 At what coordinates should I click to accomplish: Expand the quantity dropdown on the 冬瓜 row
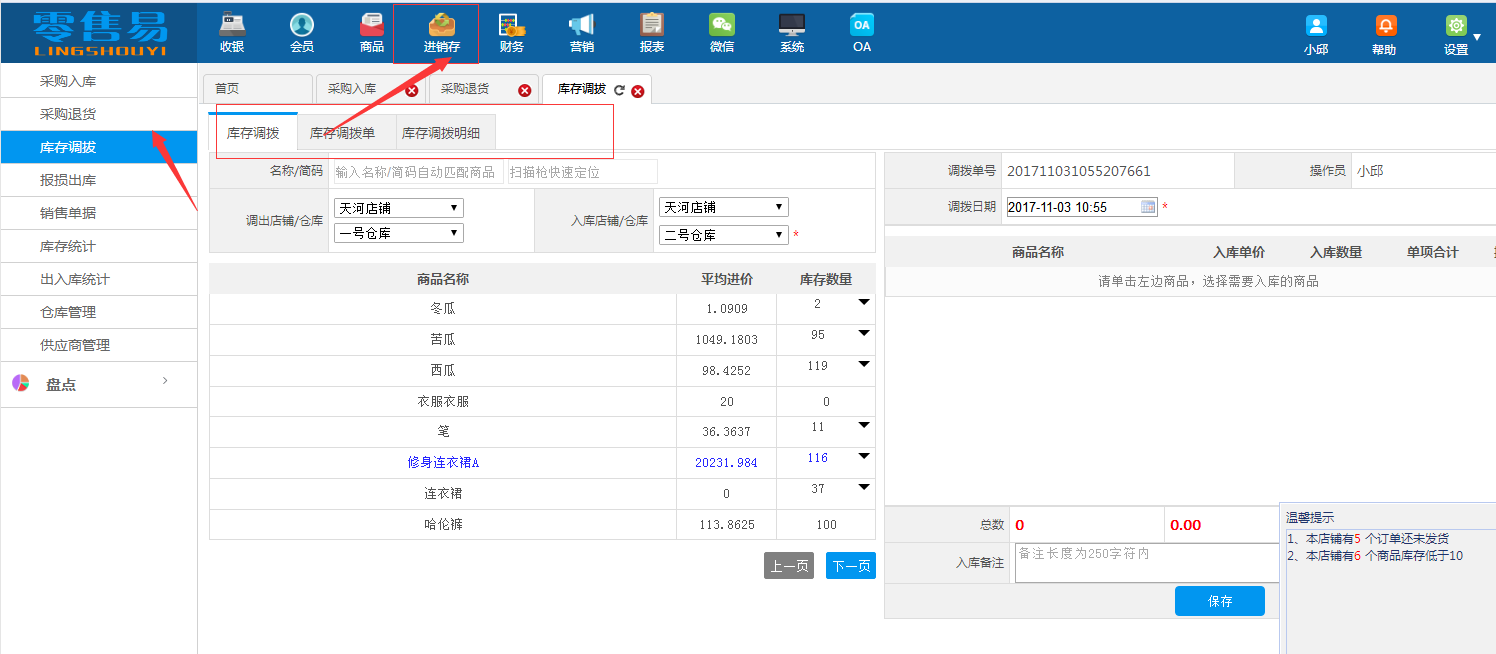tap(864, 301)
